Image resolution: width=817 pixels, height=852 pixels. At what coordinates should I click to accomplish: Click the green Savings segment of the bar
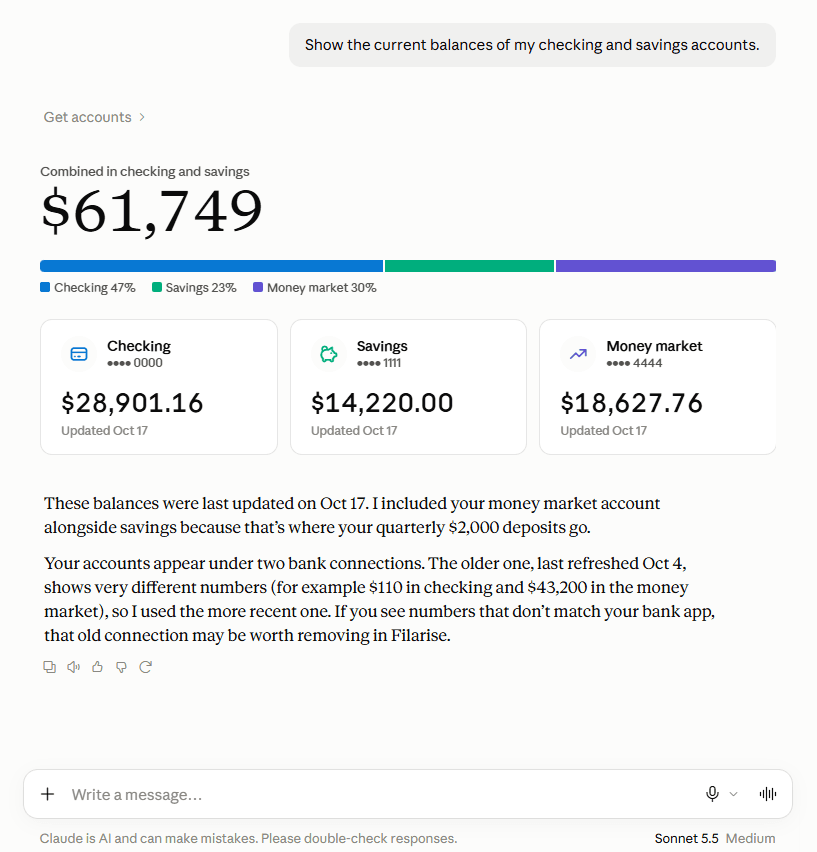coord(469,266)
